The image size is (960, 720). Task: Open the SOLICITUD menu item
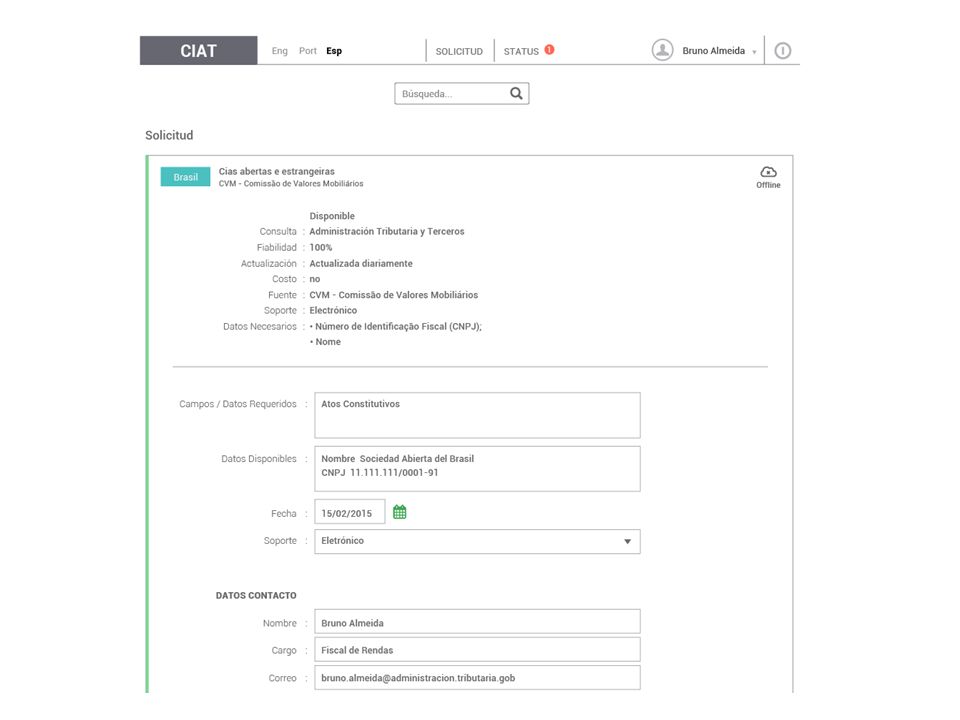tap(459, 51)
